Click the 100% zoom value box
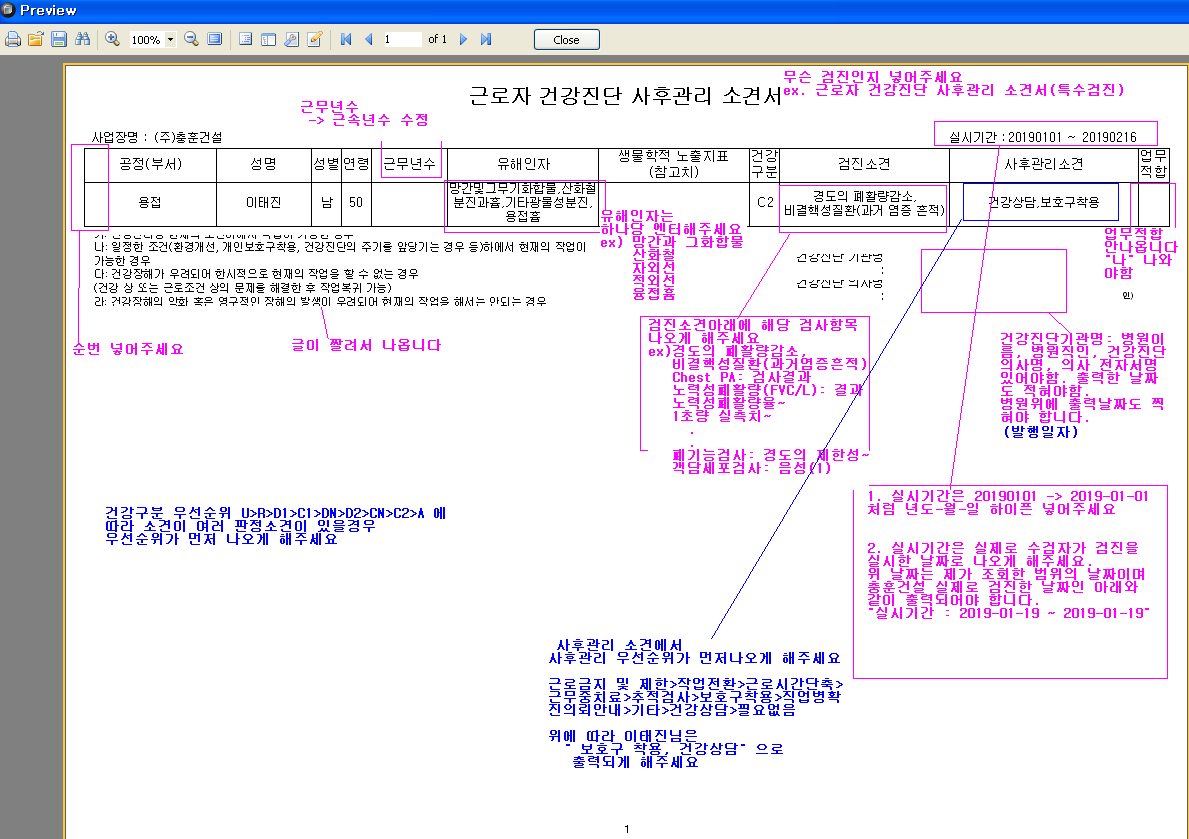Image resolution: width=1189 pixels, height=839 pixels. (x=147, y=39)
